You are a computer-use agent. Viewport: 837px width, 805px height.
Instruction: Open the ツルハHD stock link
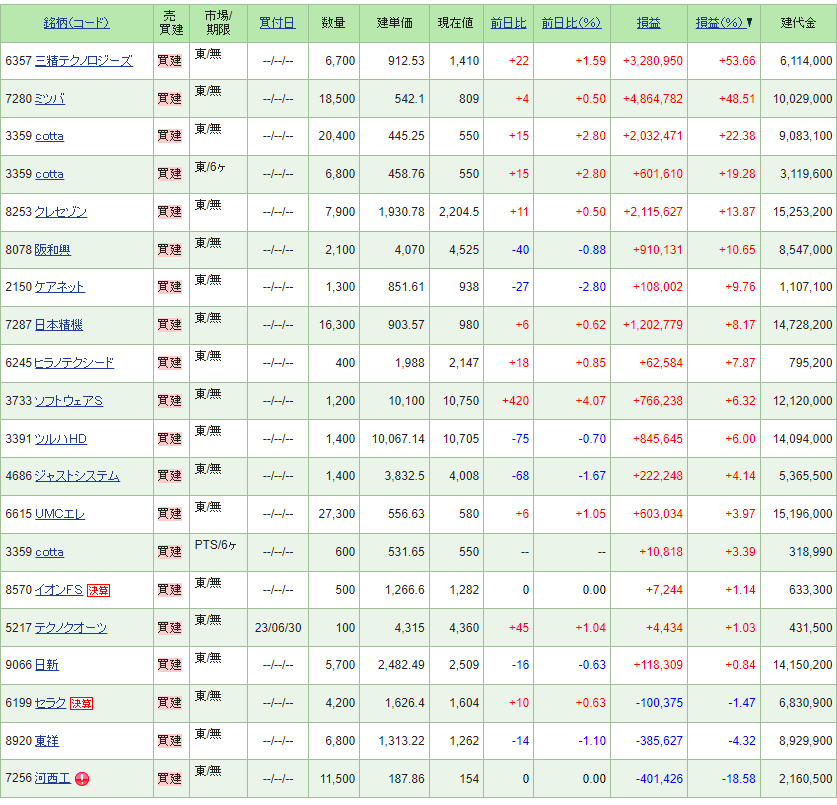click(x=60, y=439)
